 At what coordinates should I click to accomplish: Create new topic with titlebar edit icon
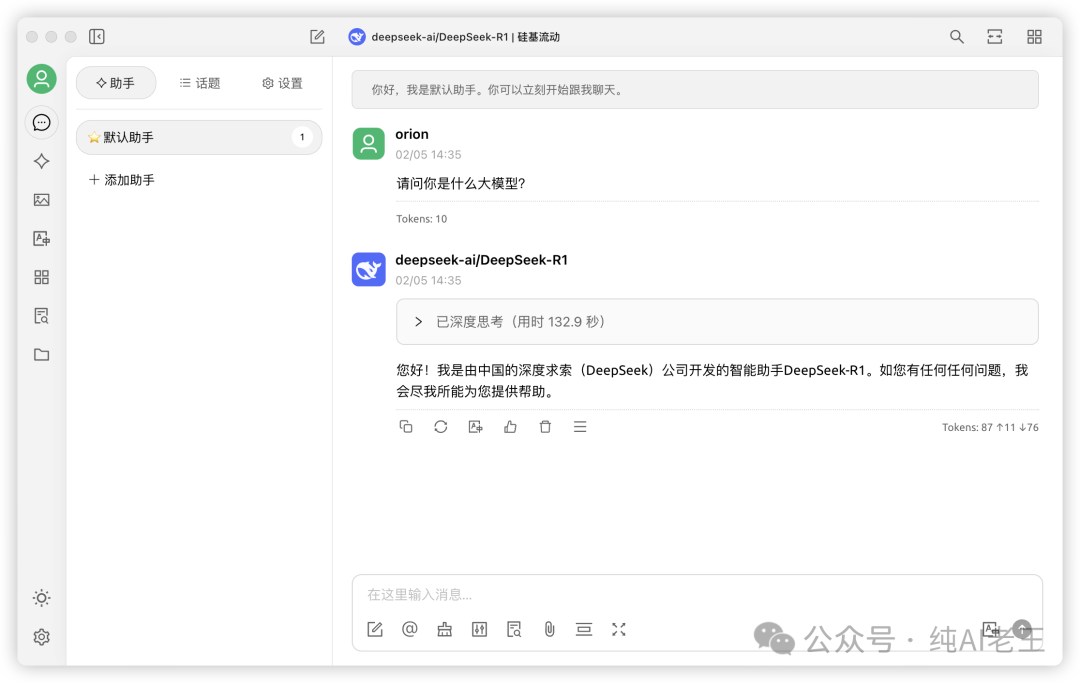tap(317, 36)
